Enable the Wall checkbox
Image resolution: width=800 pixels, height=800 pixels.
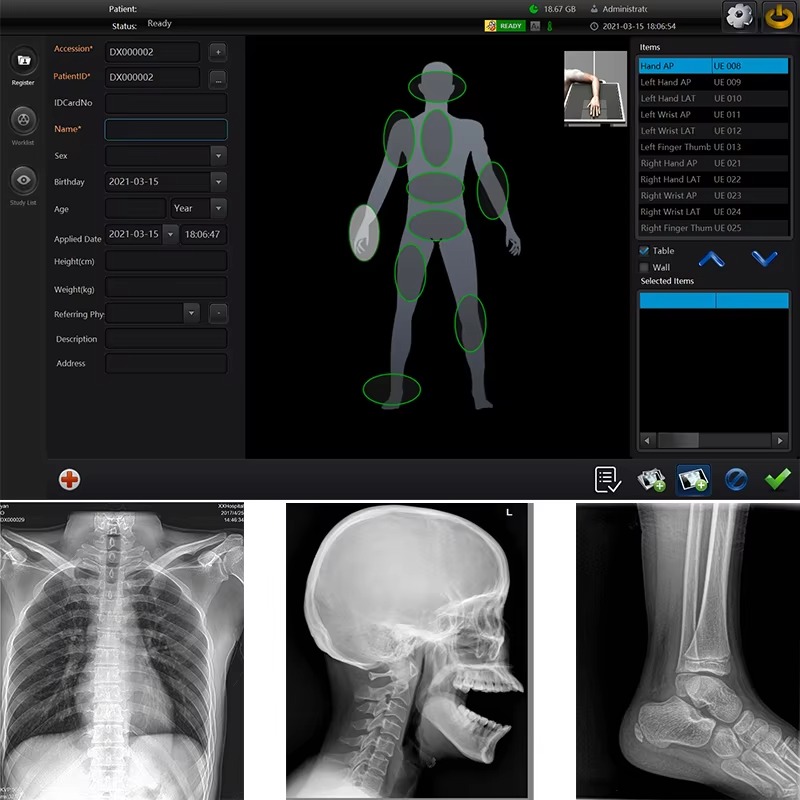[644, 268]
